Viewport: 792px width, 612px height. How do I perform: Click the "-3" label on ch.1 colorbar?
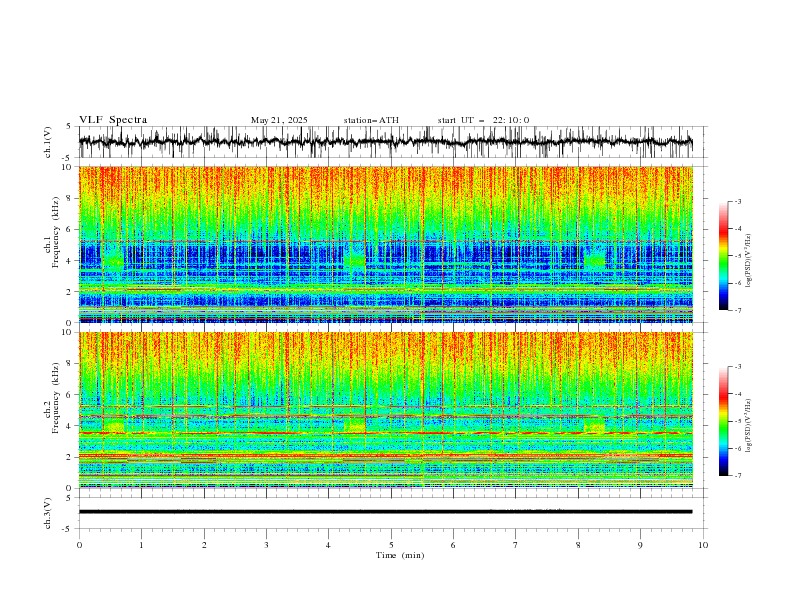click(738, 201)
